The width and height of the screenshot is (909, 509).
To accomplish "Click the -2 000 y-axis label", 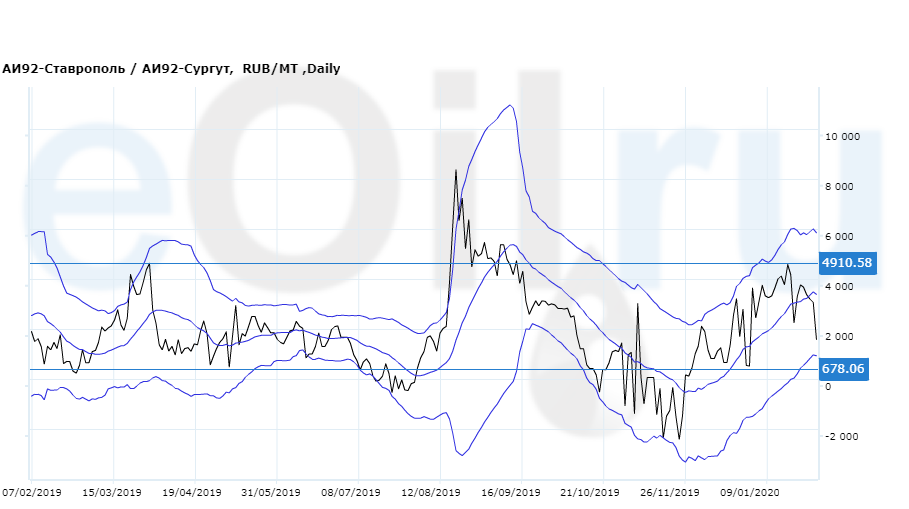I will pyautogui.click(x=842, y=437).
